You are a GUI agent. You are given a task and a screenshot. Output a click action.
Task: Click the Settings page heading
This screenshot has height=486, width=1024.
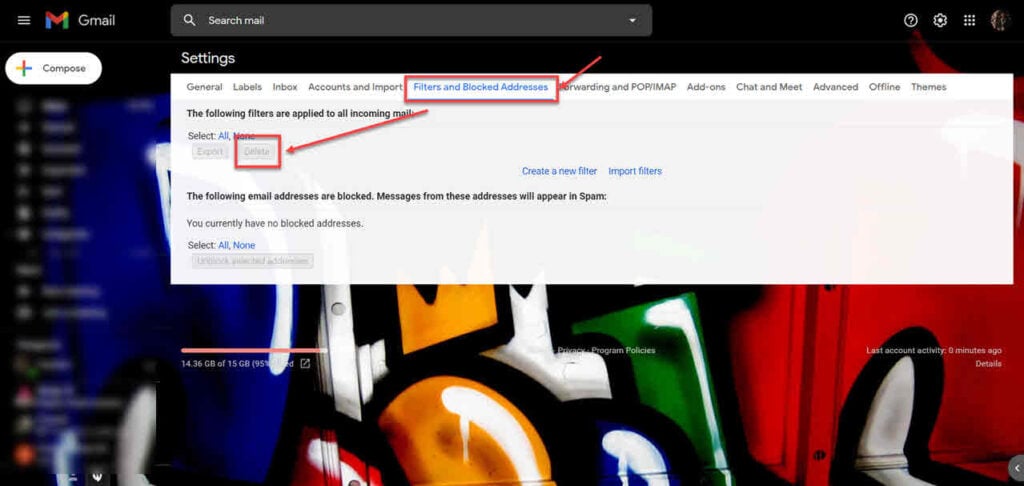click(208, 58)
